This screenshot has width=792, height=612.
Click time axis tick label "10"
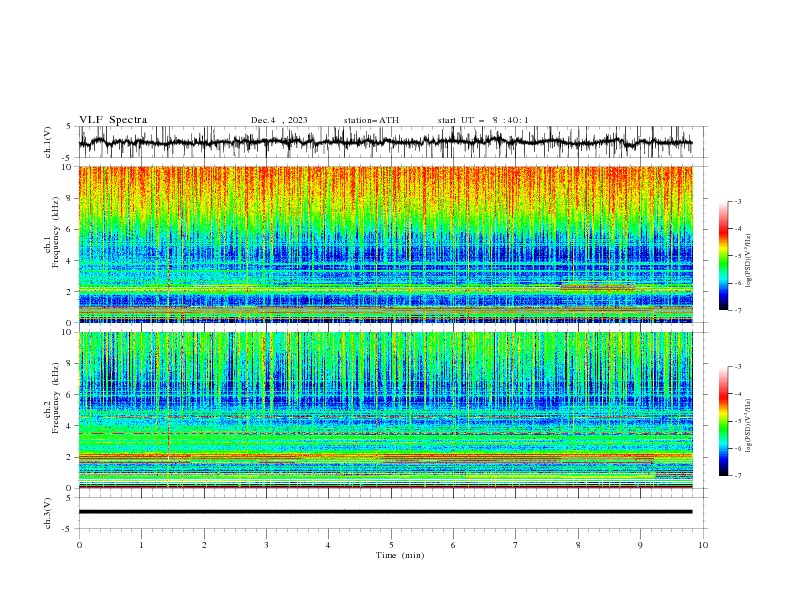[x=703, y=545]
